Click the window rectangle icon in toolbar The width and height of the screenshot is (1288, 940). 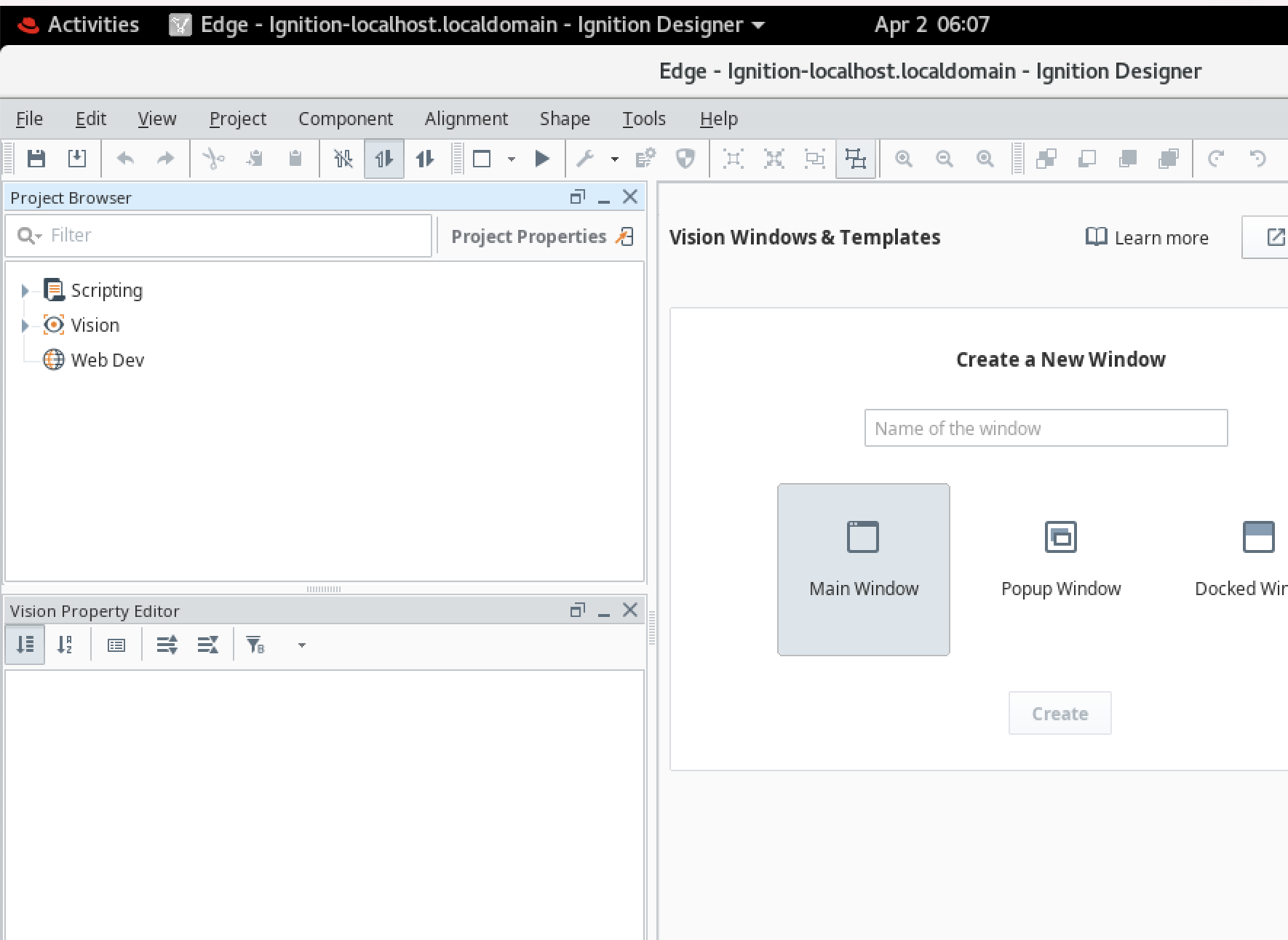point(482,159)
